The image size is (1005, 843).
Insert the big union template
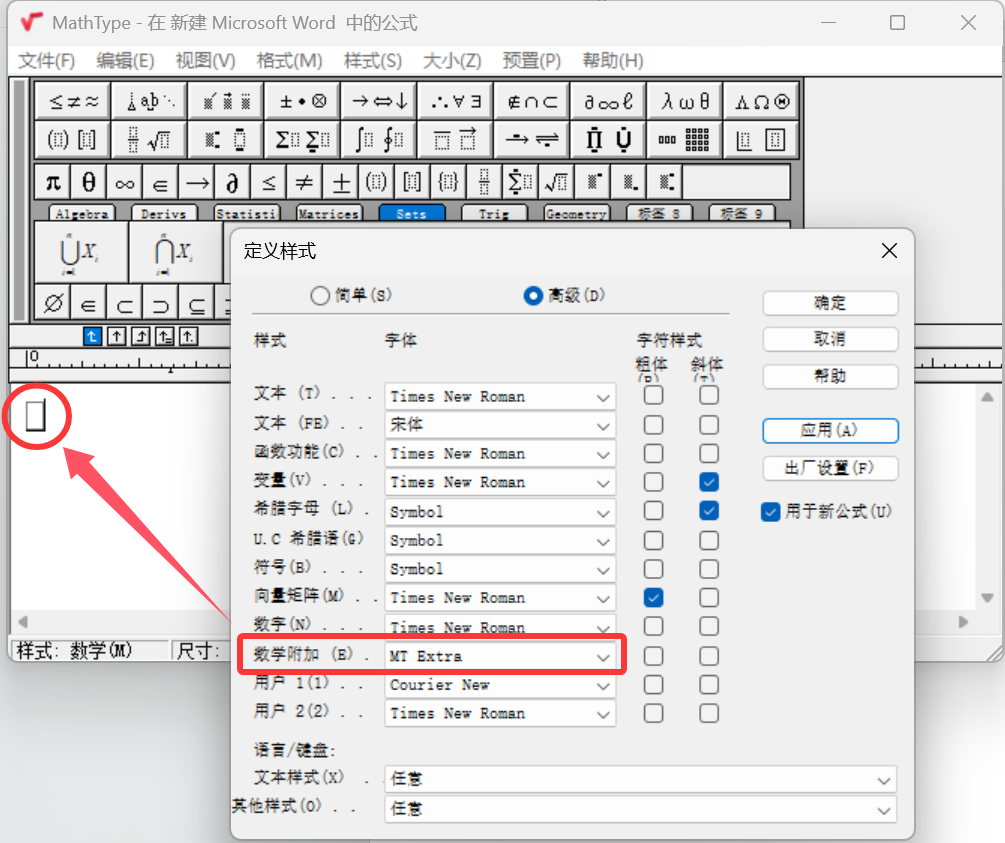(x=81, y=253)
